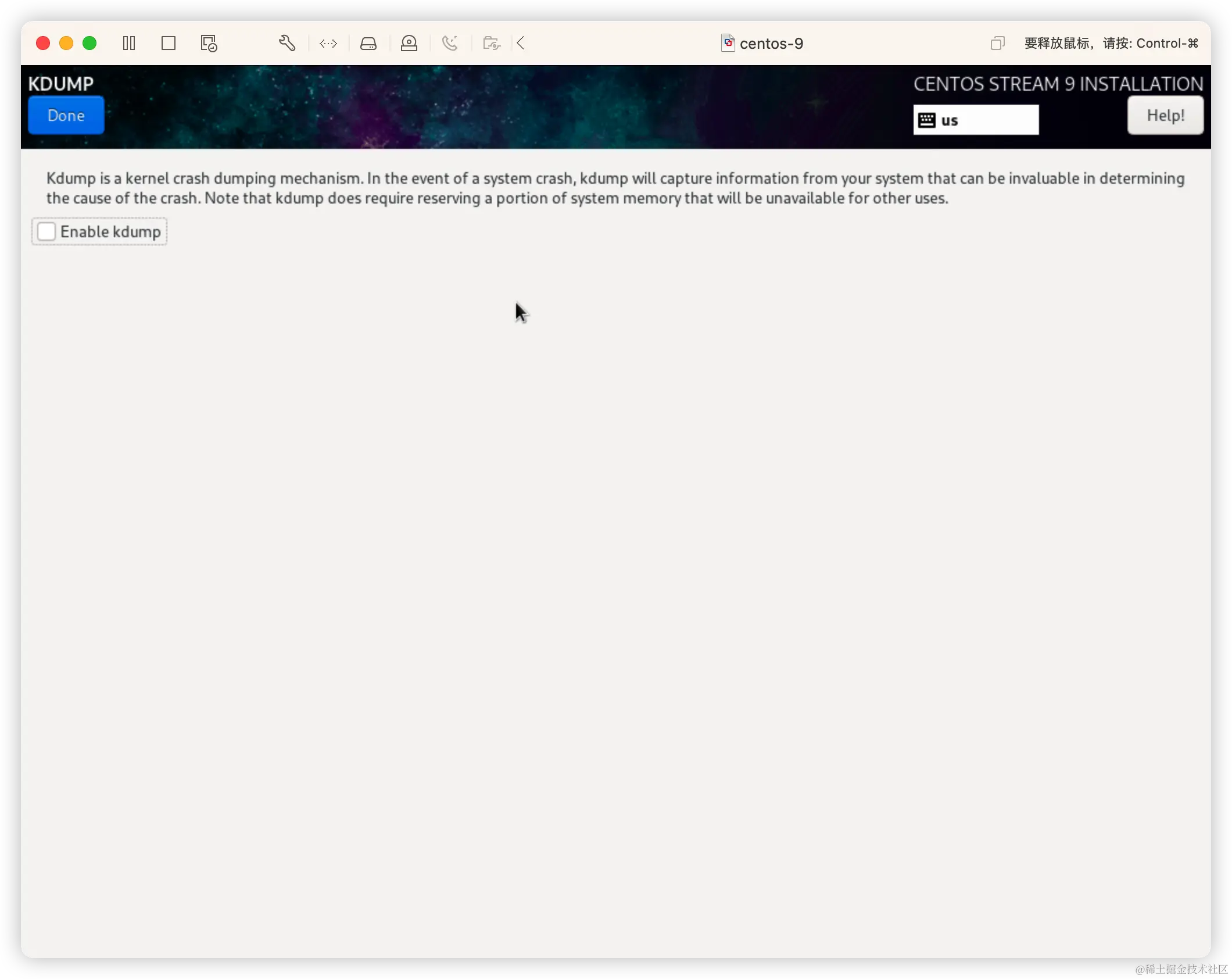This screenshot has height=979, width=1232.
Task: Click the kdump description paragraph
Action: point(616,188)
